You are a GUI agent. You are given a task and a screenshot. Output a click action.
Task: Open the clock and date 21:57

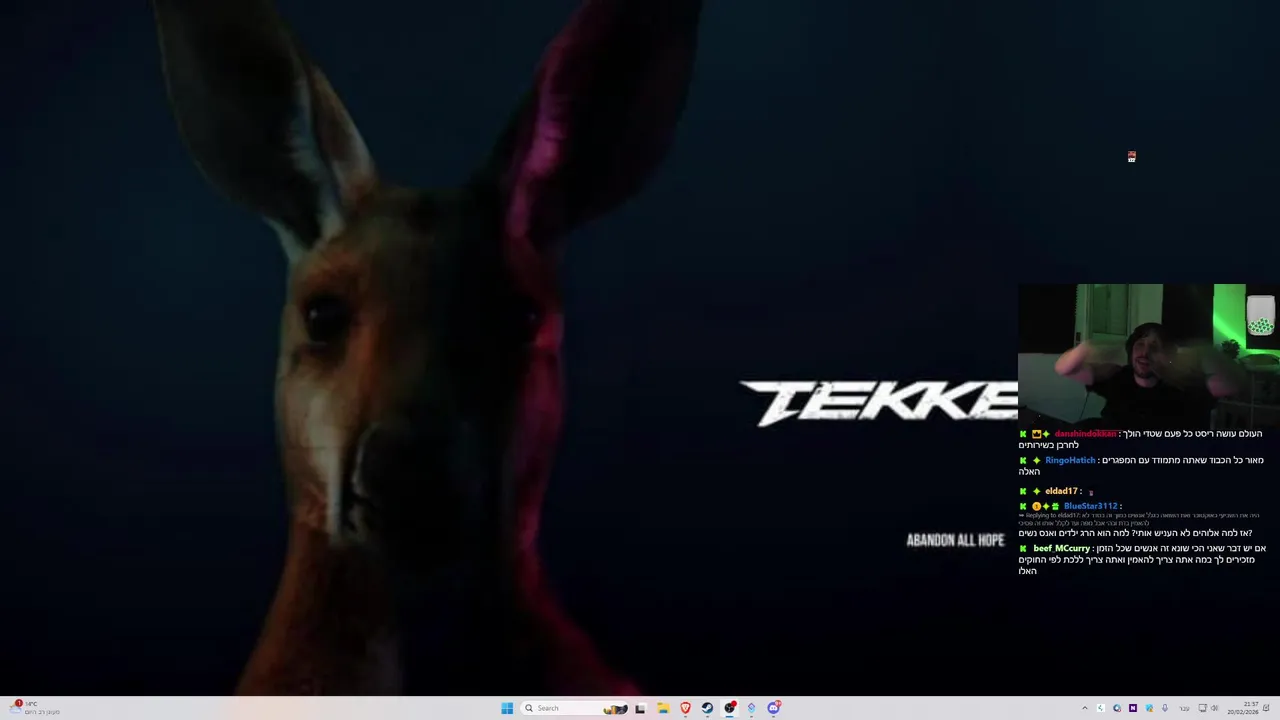click(1243, 708)
